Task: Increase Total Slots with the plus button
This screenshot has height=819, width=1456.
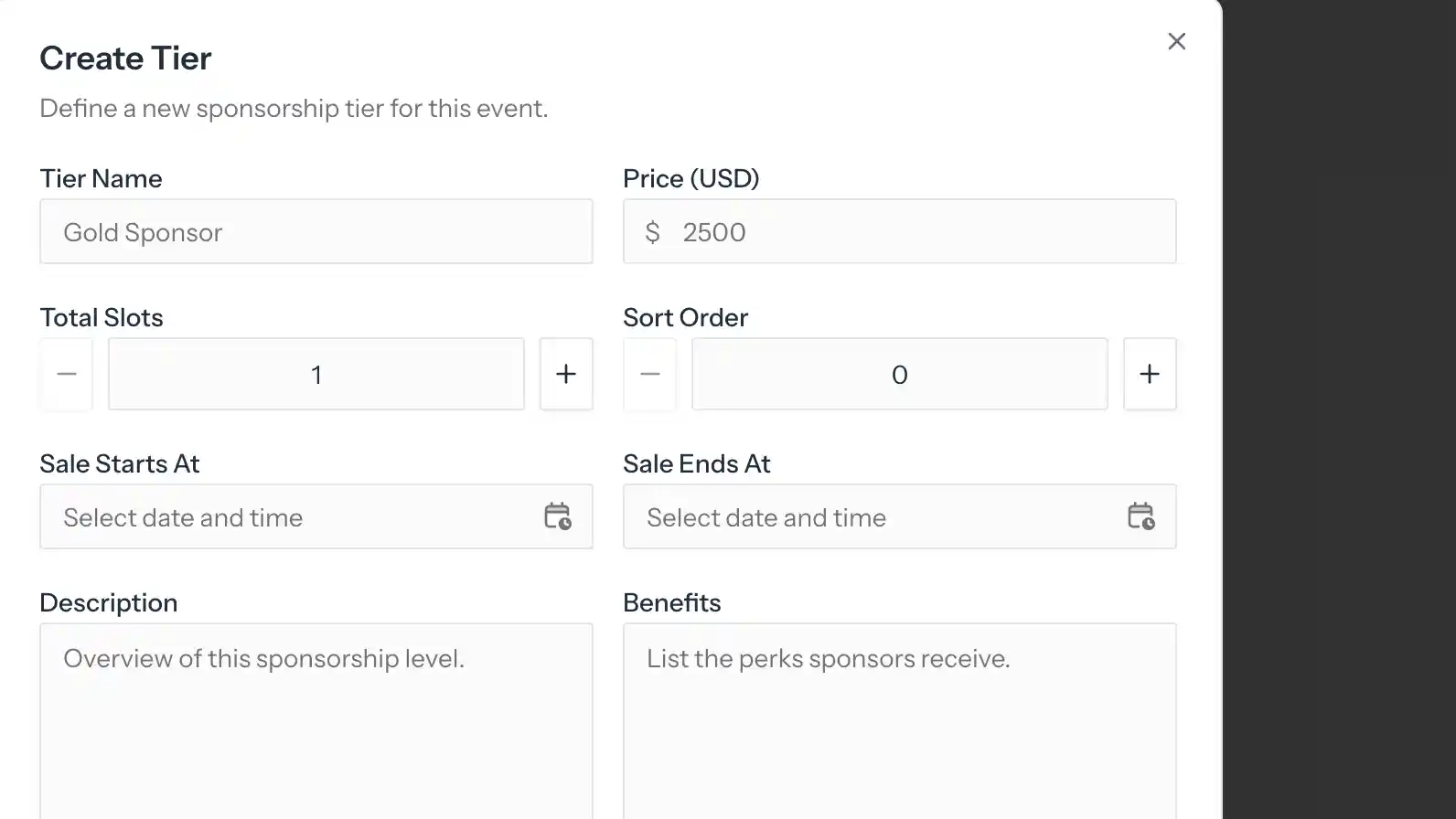Action: click(566, 374)
